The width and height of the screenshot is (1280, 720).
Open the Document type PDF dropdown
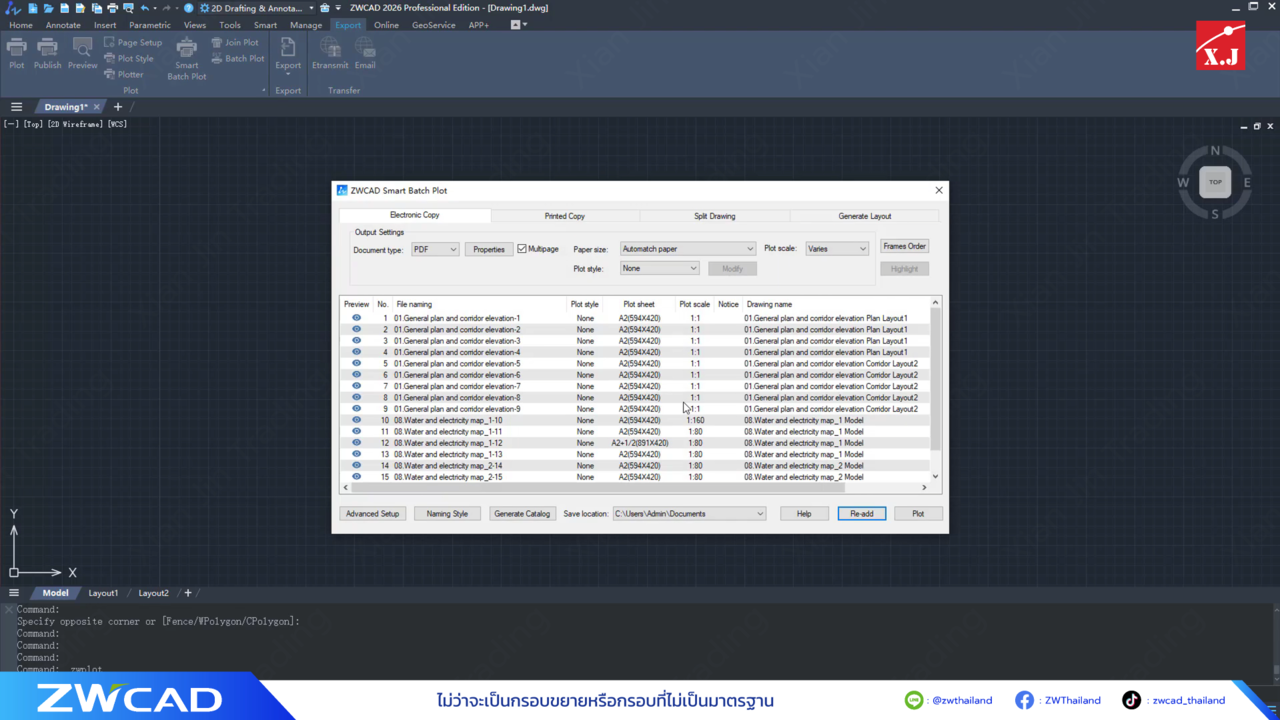click(435, 249)
